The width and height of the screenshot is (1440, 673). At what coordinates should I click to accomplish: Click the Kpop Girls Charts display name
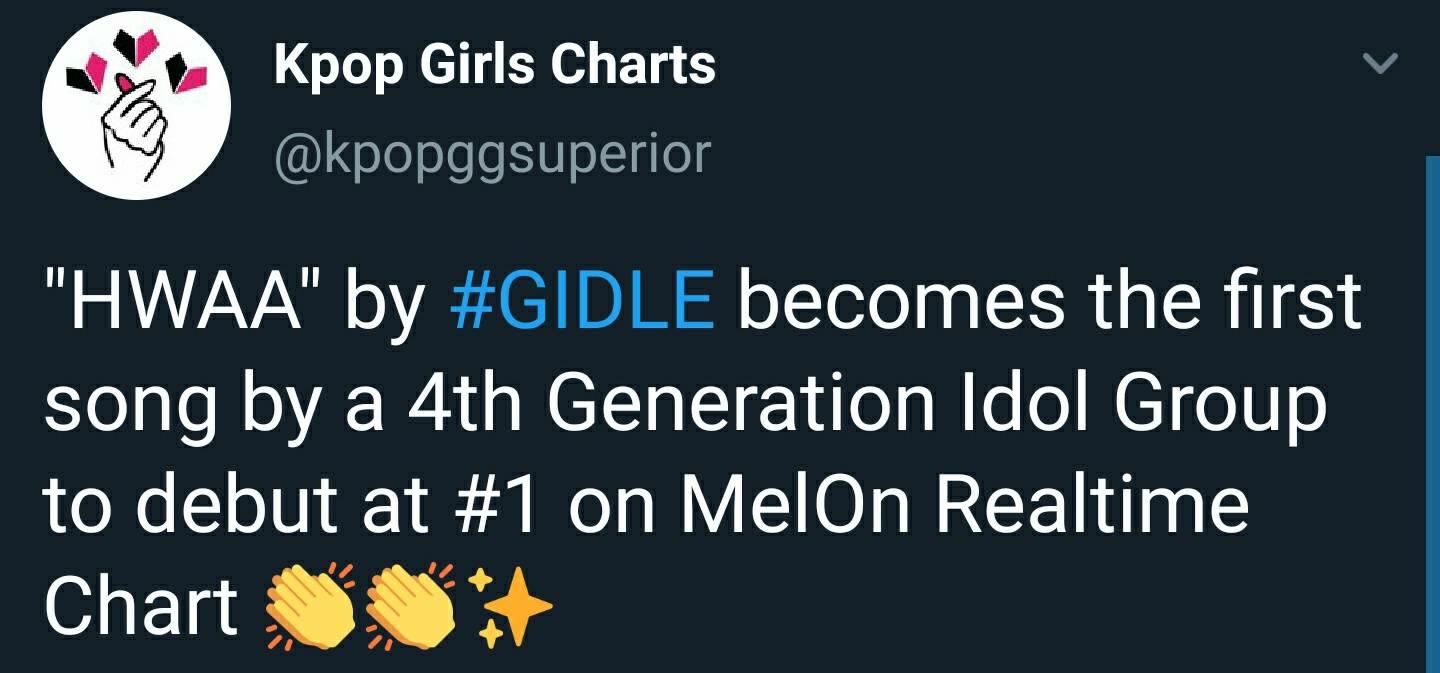(x=495, y=66)
